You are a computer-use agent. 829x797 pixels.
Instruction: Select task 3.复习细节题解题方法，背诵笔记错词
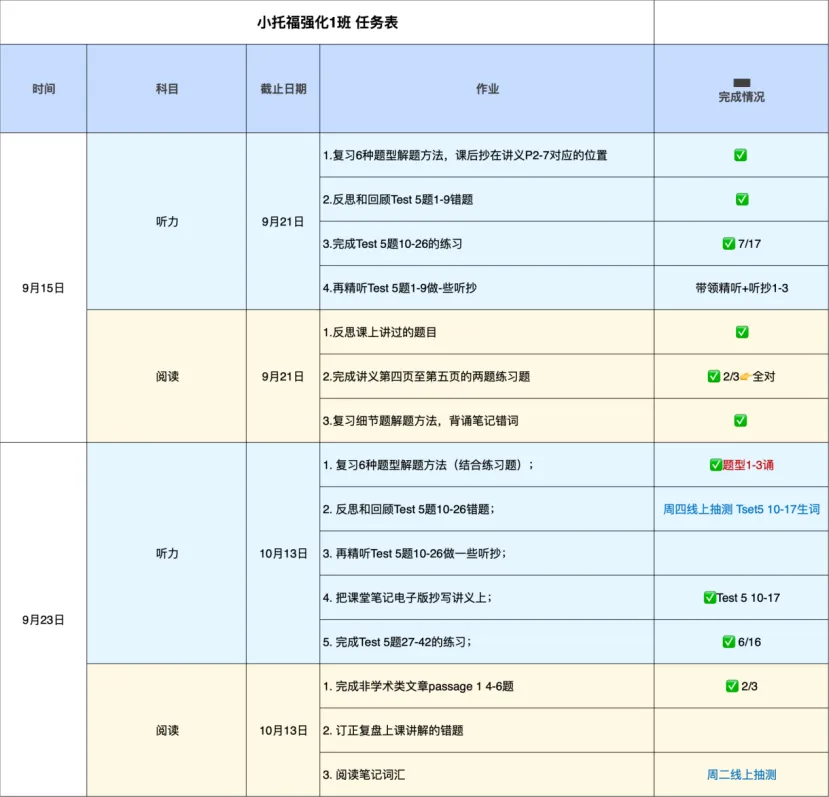[x=487, y=420]
